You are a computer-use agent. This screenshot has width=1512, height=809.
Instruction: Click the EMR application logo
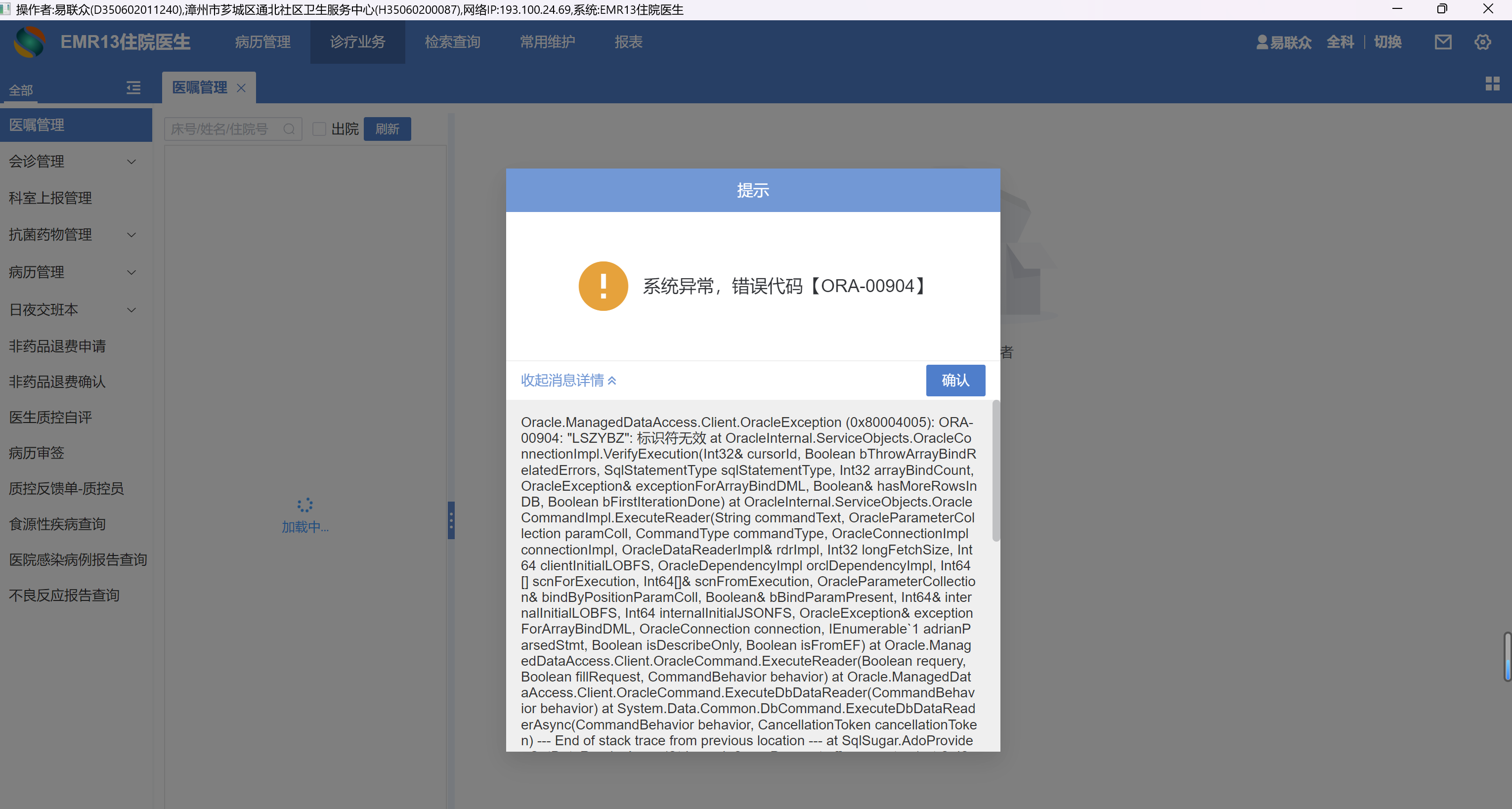[x=29, y=42]
